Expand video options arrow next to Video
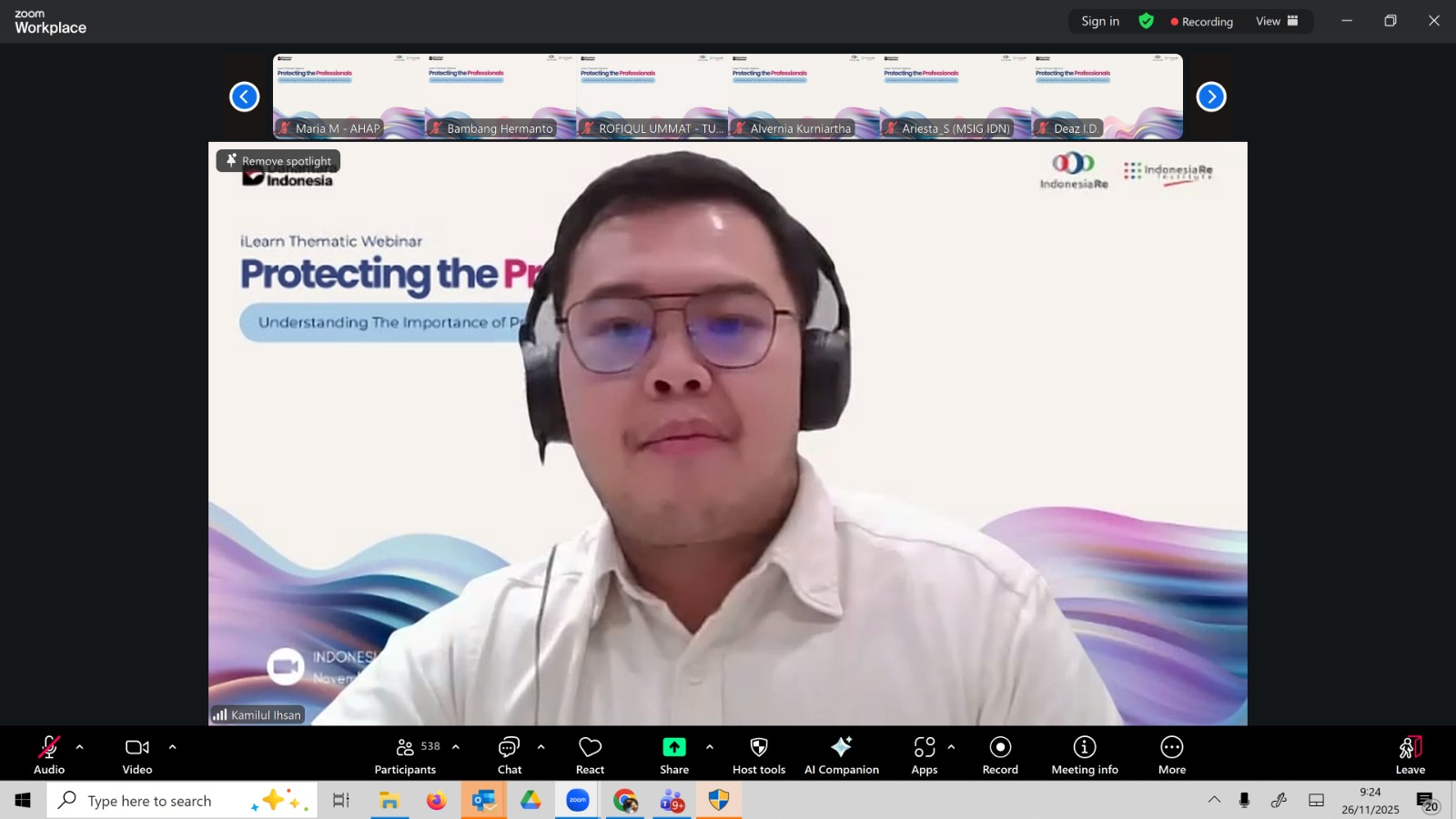Image resolution: width=1456 pixels, height=819 pixels. tap(172, 747)
